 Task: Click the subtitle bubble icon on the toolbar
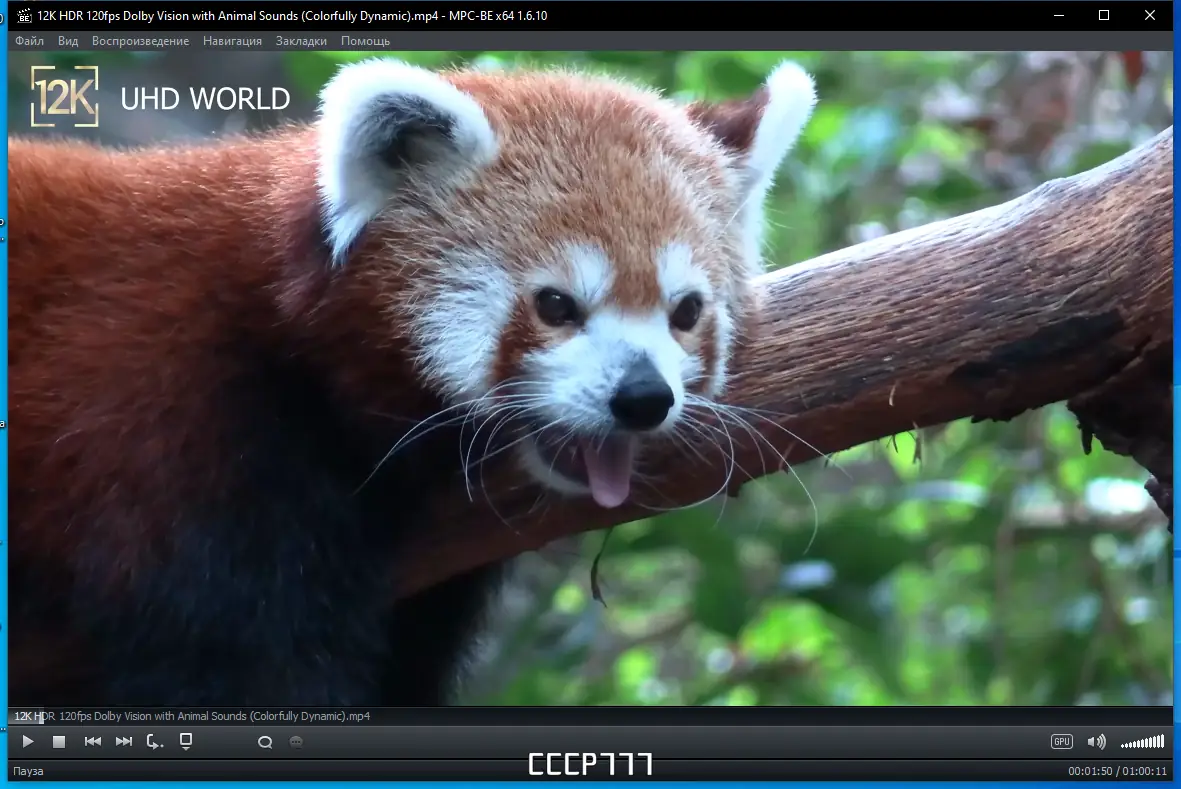(x=294, y=742)
